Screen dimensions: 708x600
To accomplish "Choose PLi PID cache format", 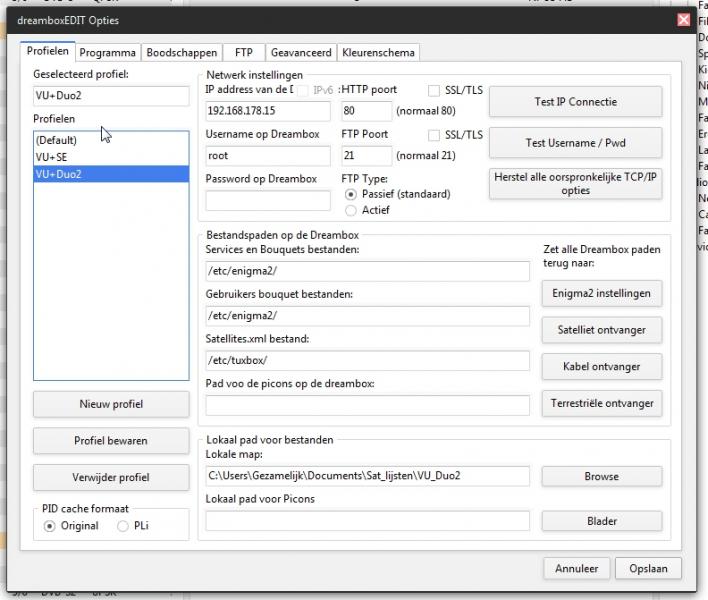I will [x=124, y=526].
